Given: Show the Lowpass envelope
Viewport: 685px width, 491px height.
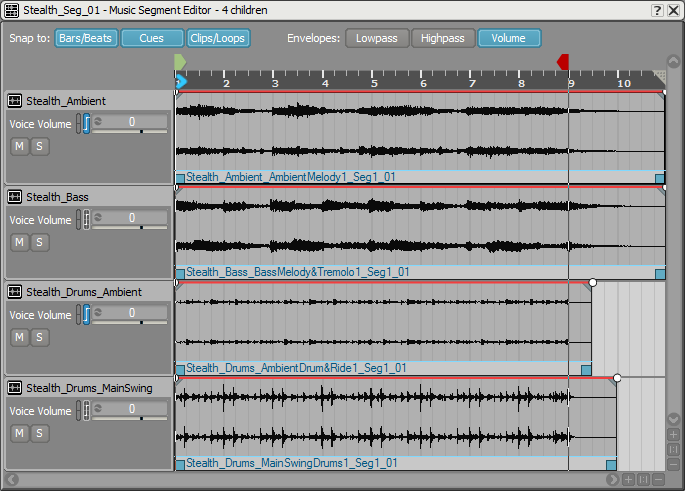Looking at the screenshot, I should 377,38.
